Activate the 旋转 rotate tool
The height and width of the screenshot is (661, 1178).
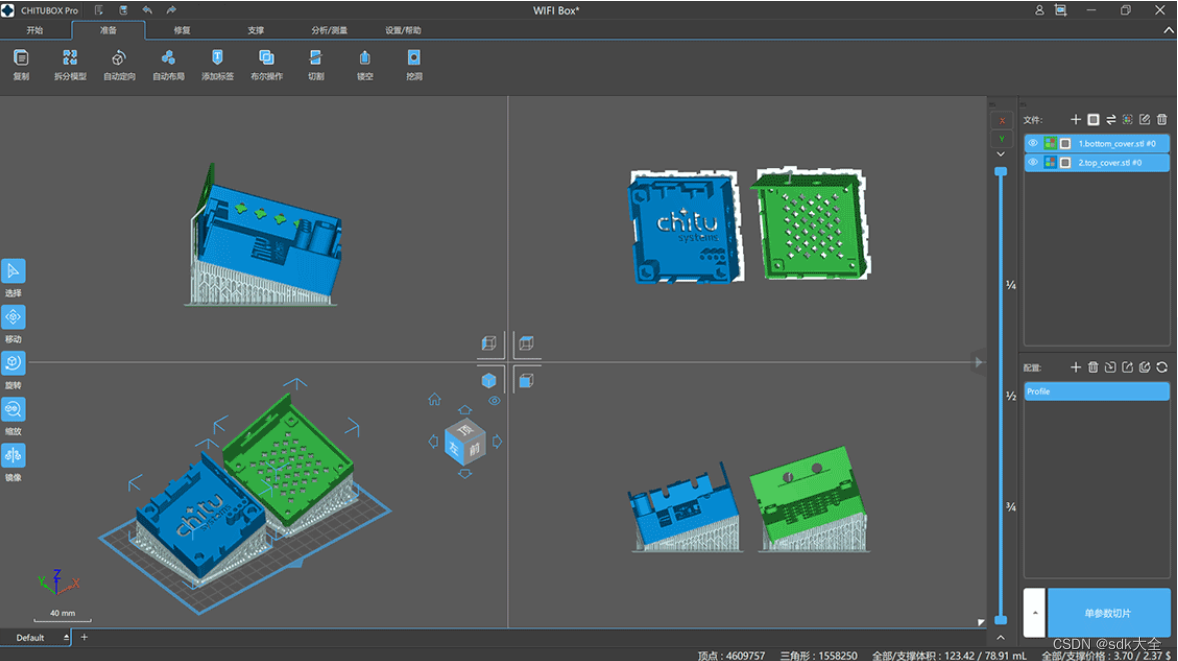click(13, 364)
